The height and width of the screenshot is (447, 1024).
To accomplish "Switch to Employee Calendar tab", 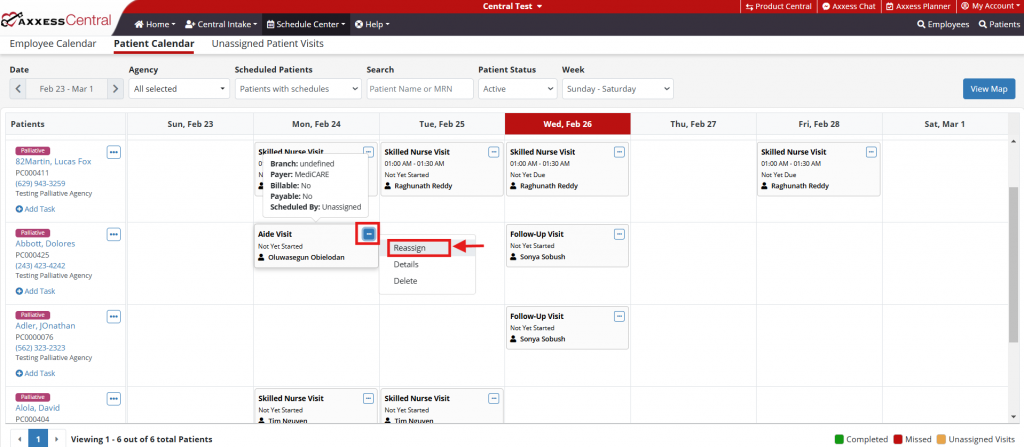I will [x=53, y=44].
